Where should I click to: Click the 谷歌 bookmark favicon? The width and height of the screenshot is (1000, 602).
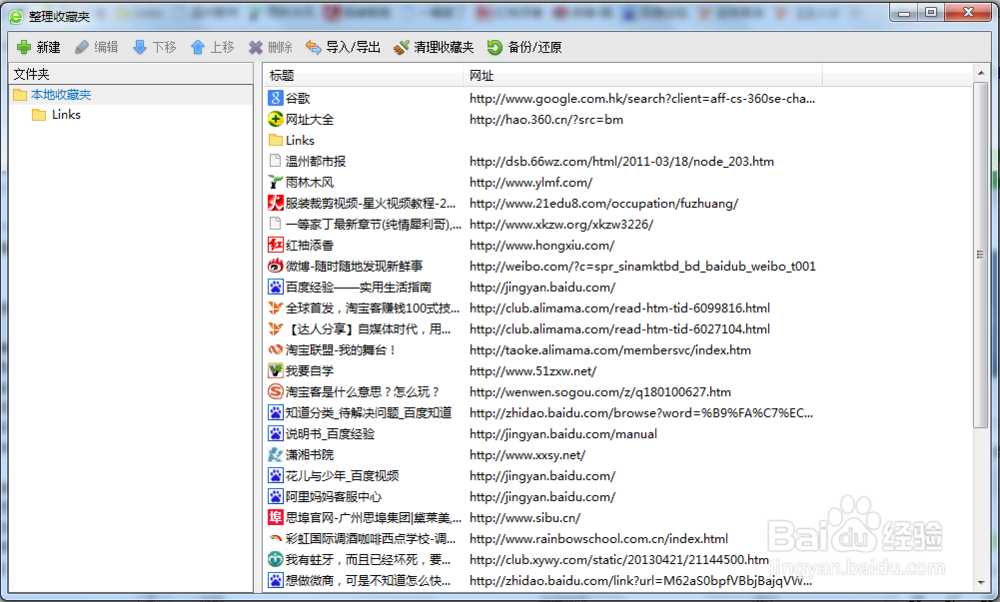tap(276, 98)
